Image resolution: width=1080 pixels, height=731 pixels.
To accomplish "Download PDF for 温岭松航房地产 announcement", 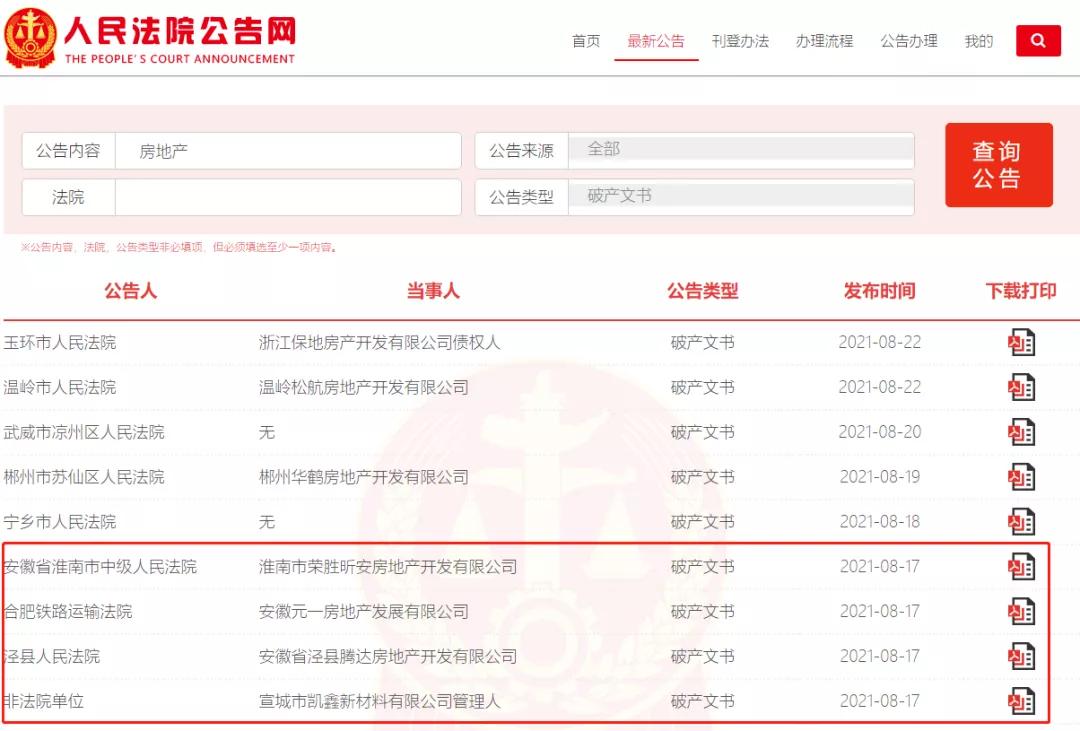I will 1021,387.
